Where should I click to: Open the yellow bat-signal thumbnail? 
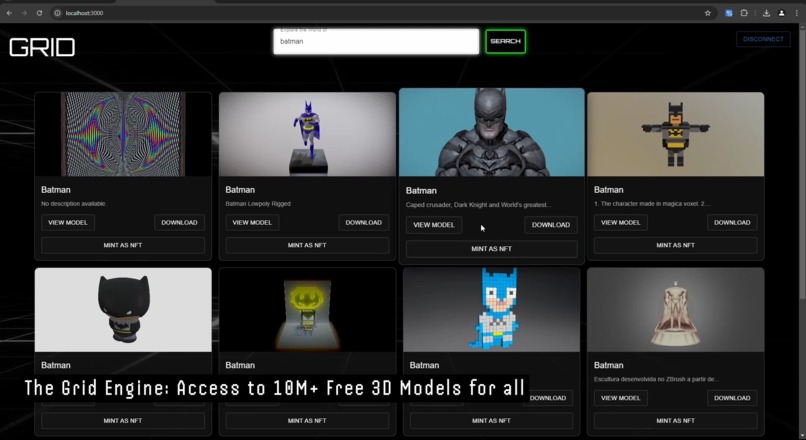[307, 309]
